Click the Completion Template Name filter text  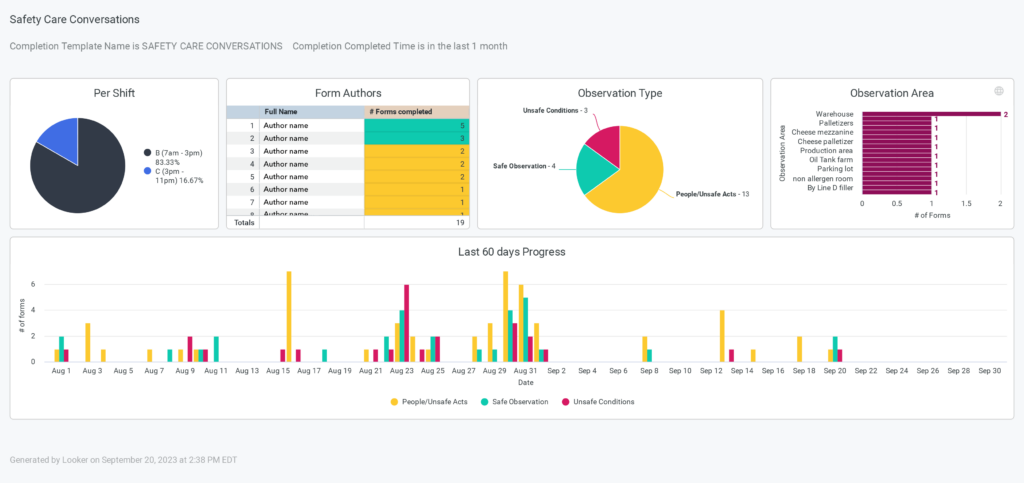pos(146,46)
